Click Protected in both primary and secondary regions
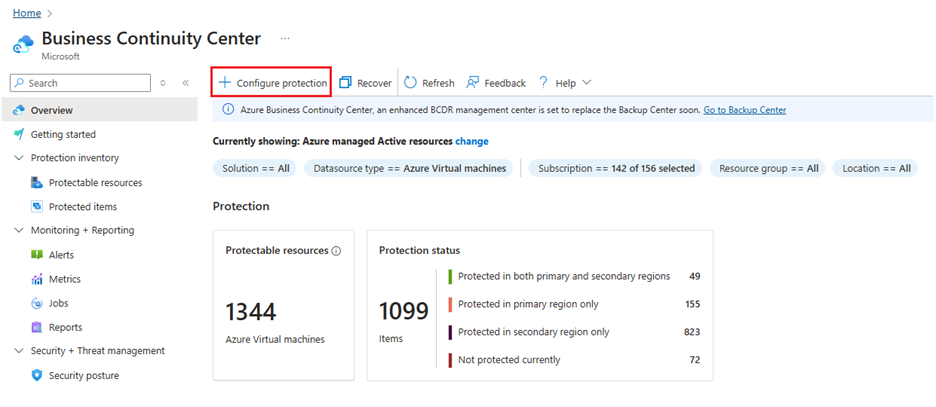This screenshot has width=936, height=407. pyautogui.click(x=564, y=276)
